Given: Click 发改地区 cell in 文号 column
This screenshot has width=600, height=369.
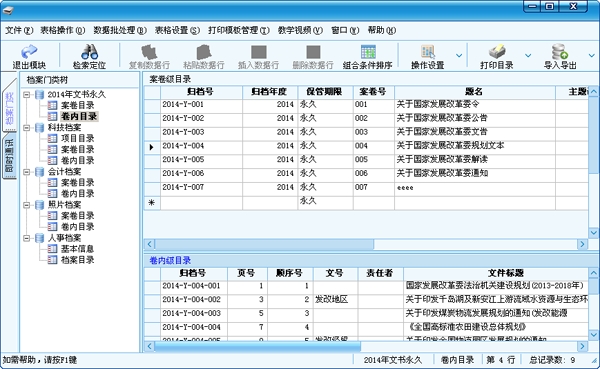Looking at the screenshot, I should (x=335, y=300).
